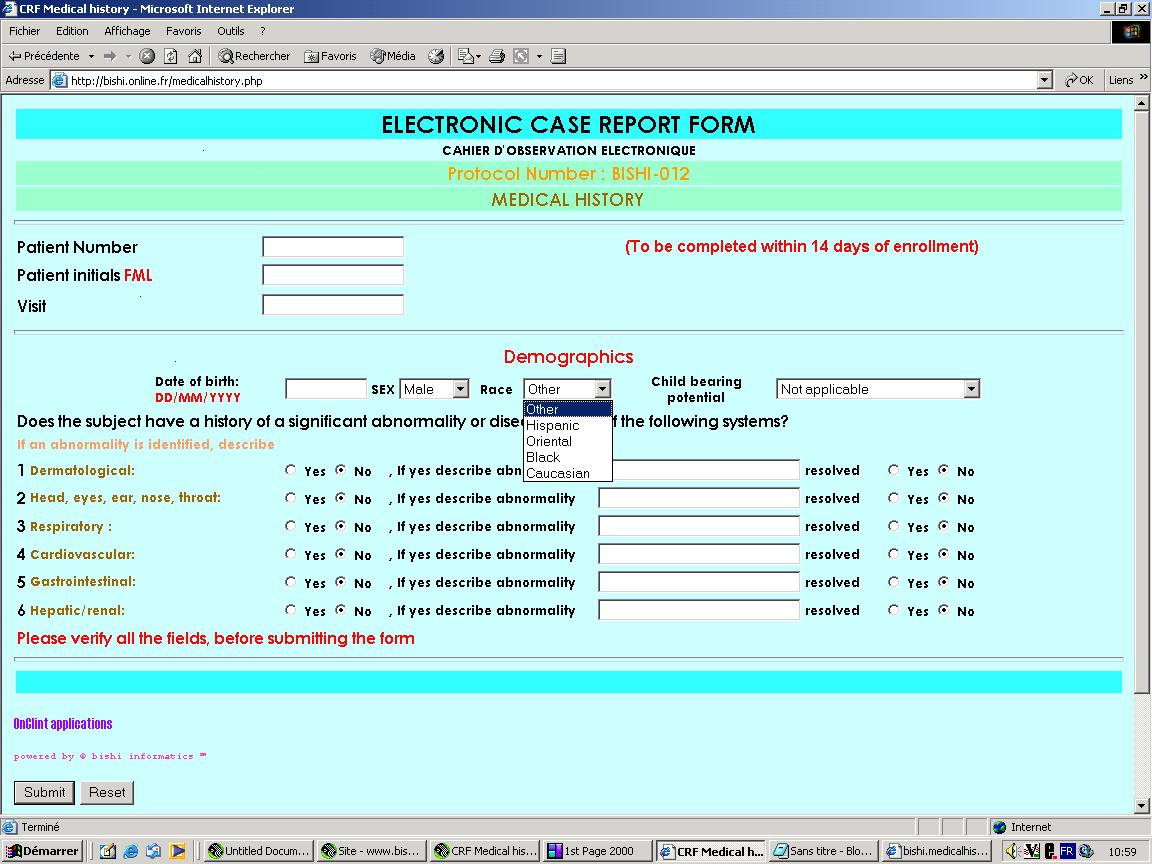The height and width of the screenshot is (864, 1152).
Task: Open Untitled Document taskbar item
Action: 259,851
